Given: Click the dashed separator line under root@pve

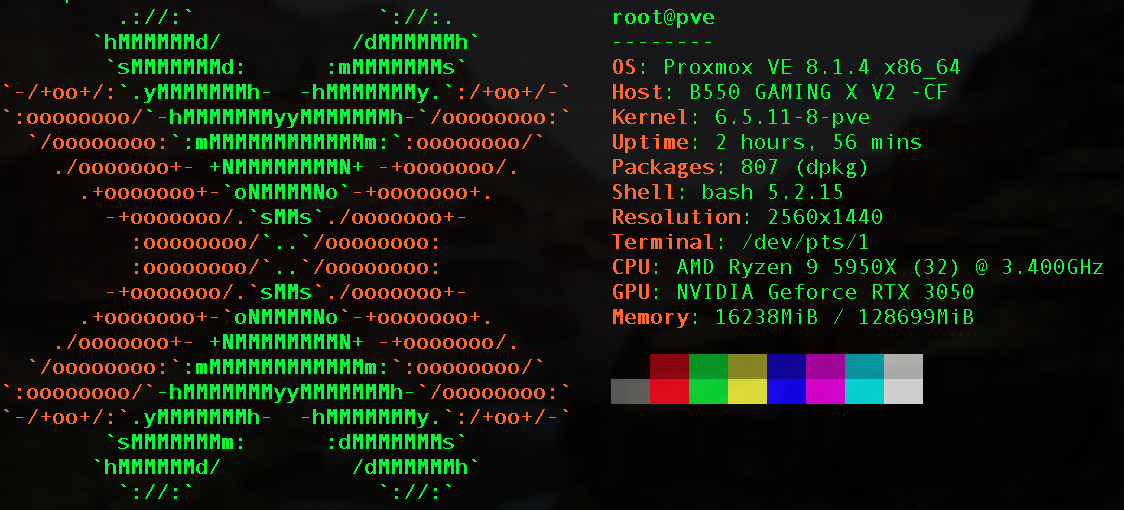Looking at the screenshot, I should tap(663, 43).
